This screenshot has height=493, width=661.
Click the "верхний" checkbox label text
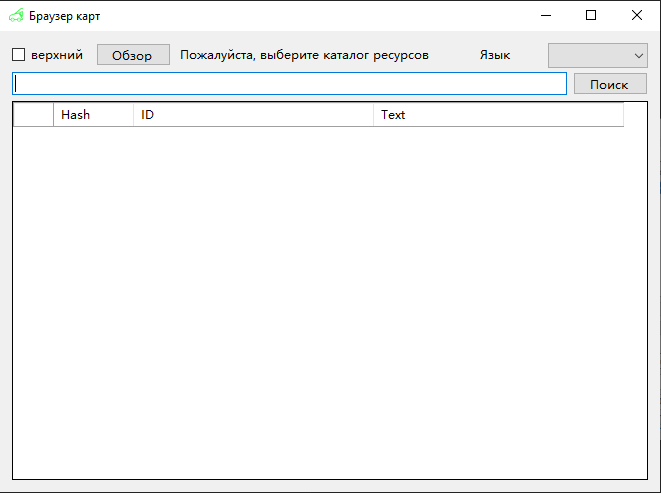coord(57,55)
